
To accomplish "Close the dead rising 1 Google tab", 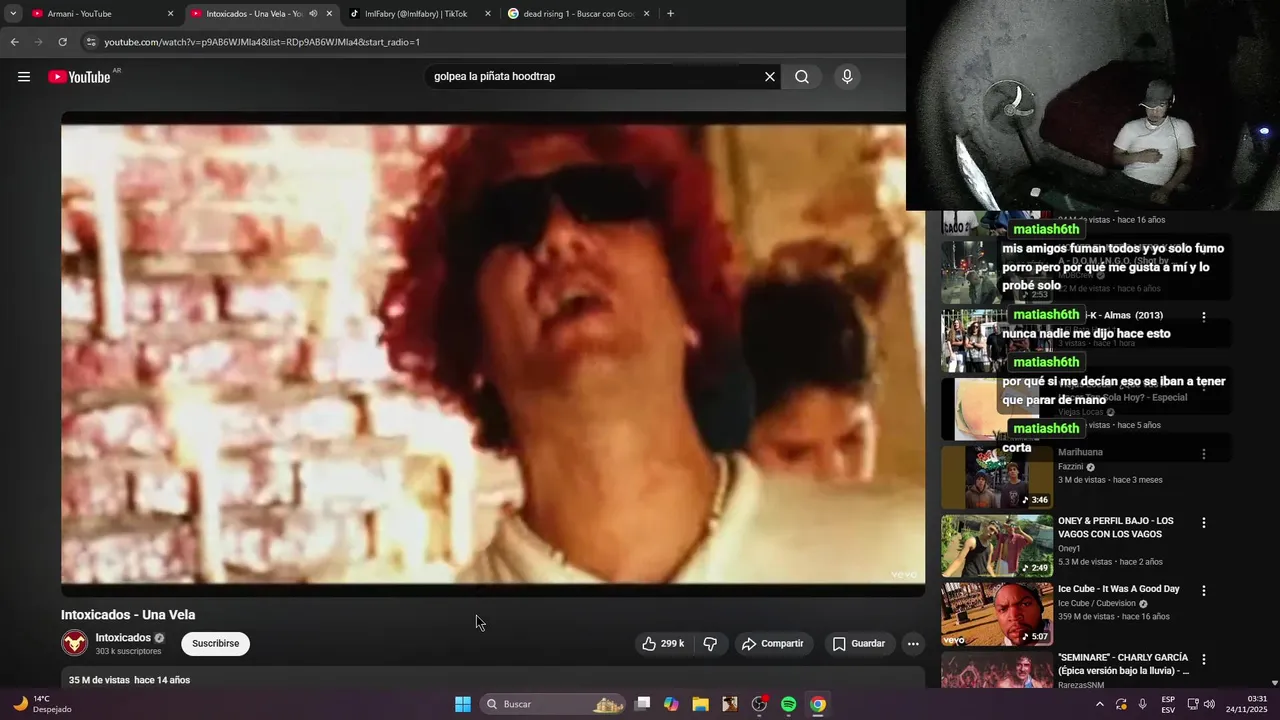I will tap(646, 14).
